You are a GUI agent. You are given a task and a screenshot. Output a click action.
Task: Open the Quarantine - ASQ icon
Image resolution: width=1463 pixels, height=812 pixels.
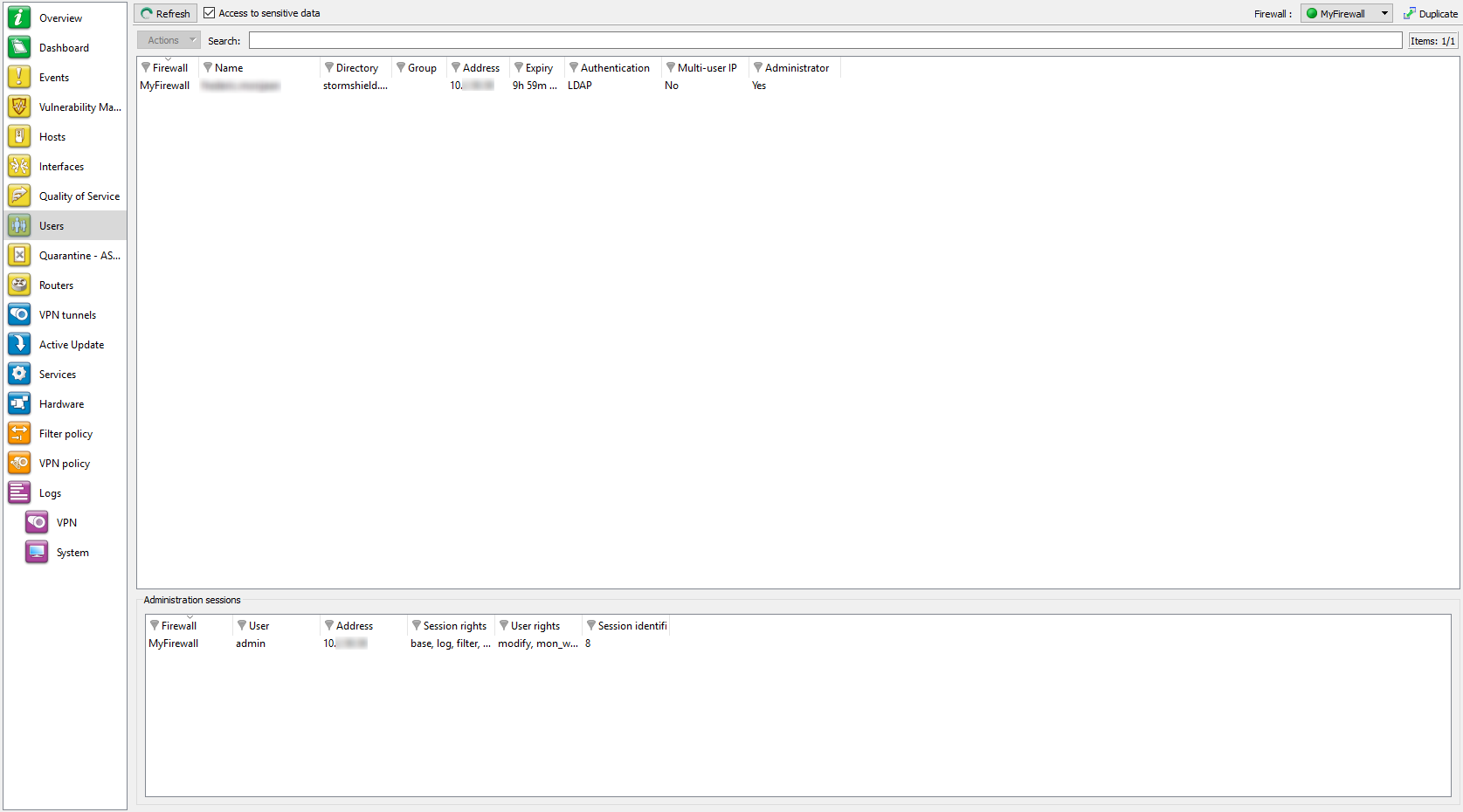pos(19,255)
